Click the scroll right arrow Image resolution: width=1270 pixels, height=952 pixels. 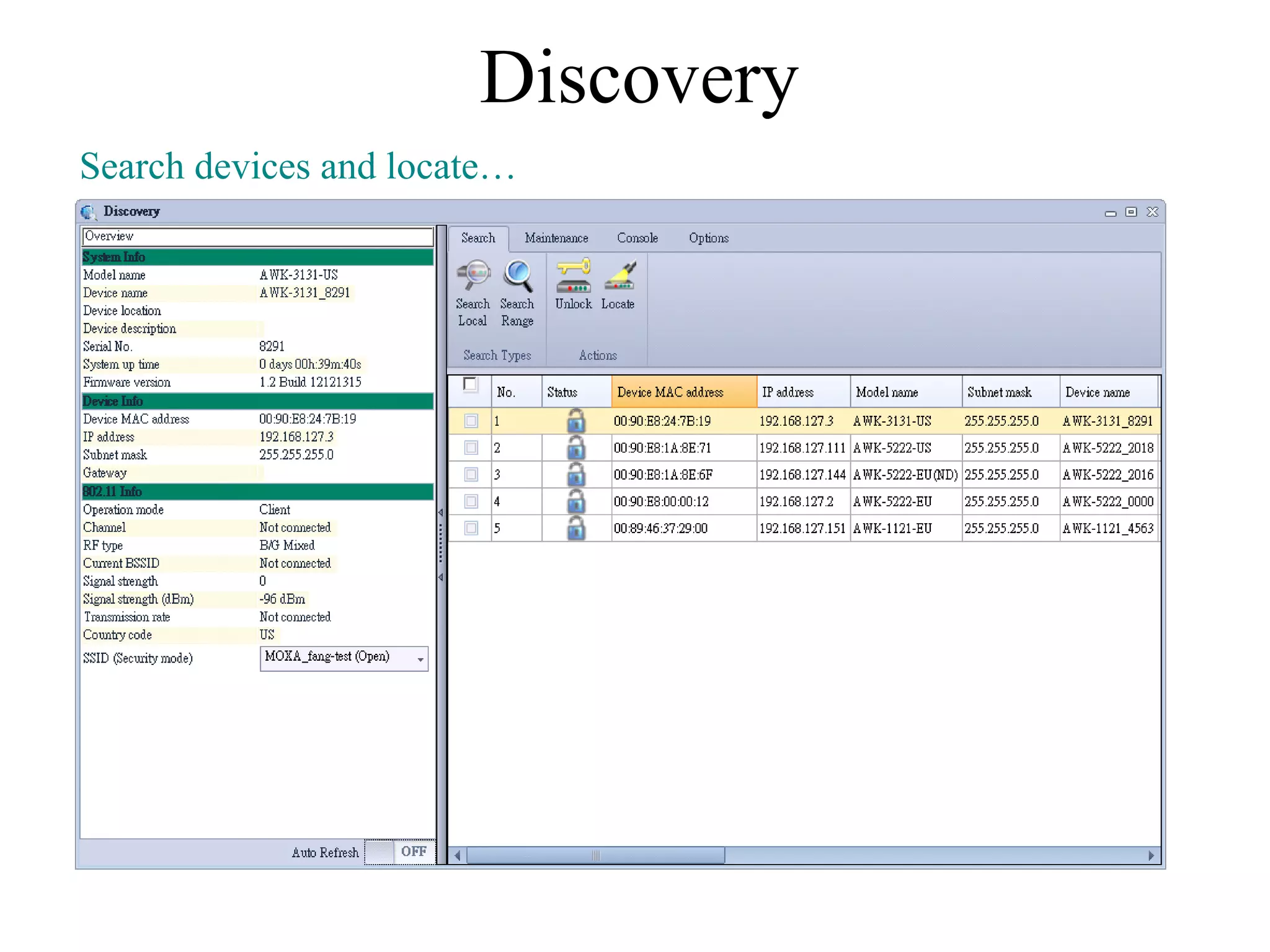[1151, 855]
